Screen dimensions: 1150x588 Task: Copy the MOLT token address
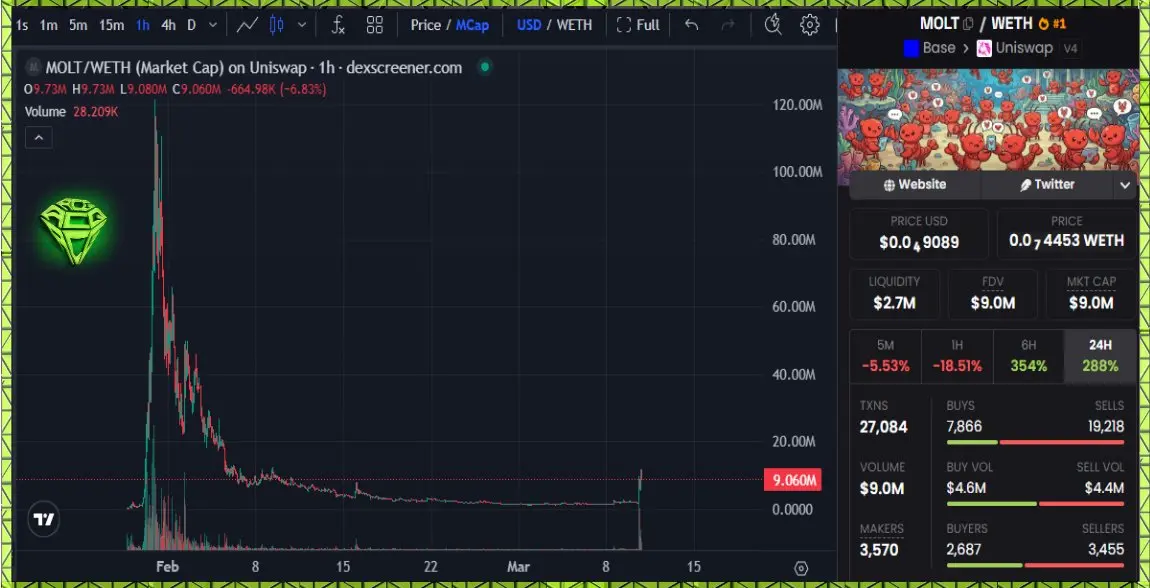[968, 23]
